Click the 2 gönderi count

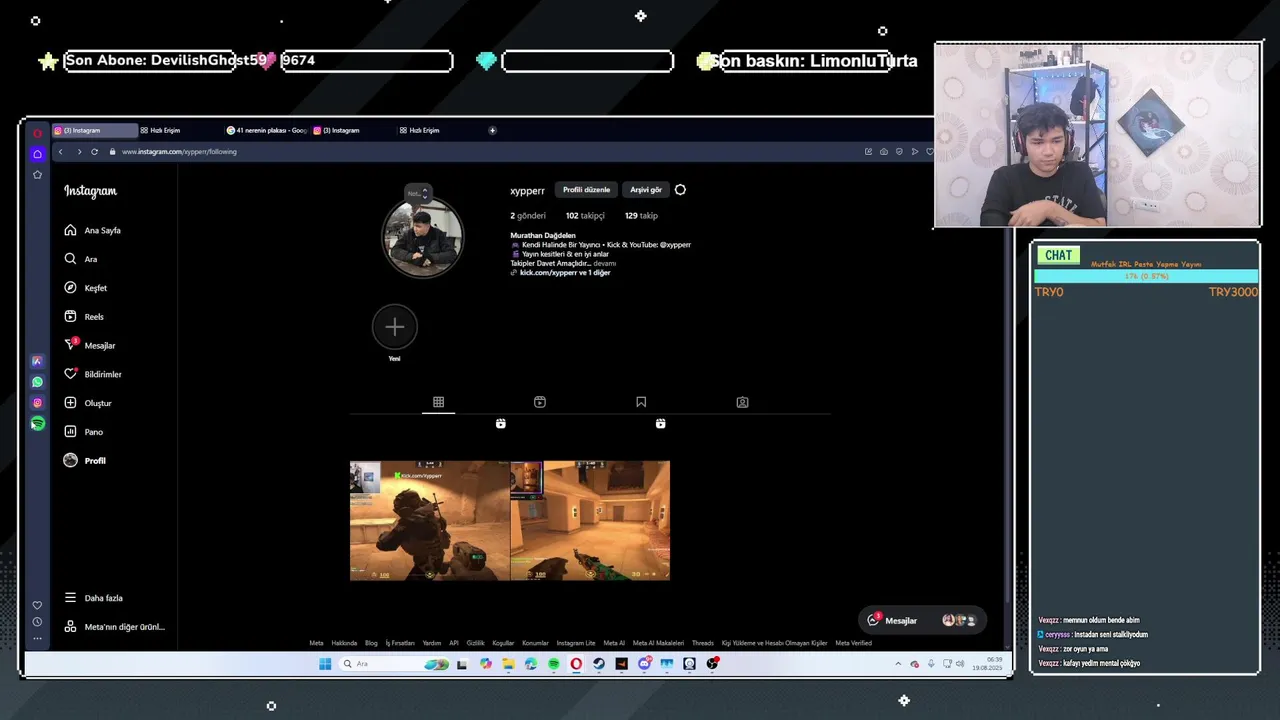(528, 216)
